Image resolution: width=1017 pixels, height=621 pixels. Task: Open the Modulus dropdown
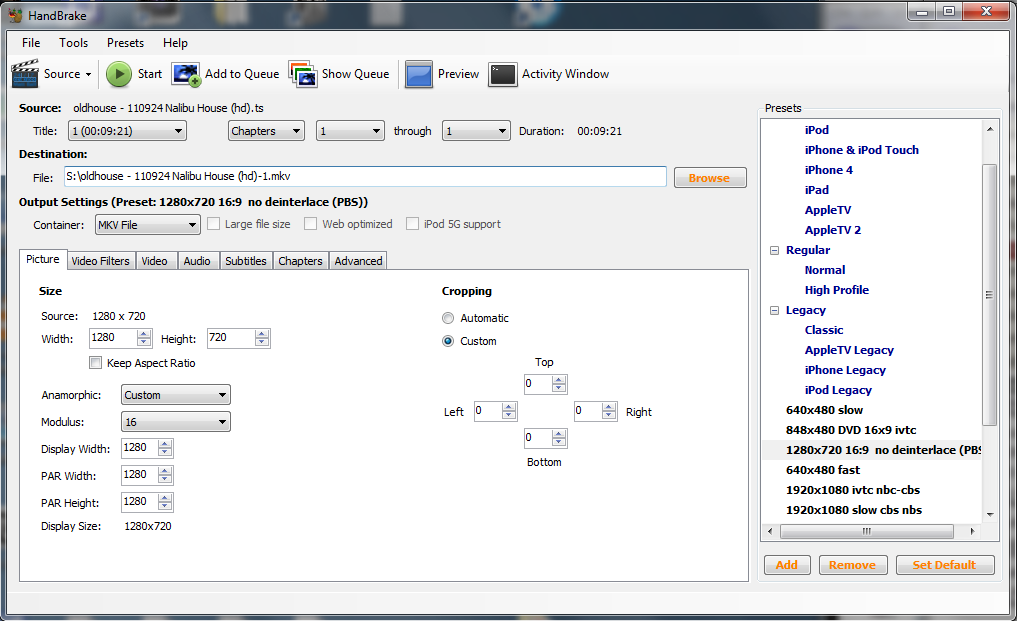(x=175, y=422)
